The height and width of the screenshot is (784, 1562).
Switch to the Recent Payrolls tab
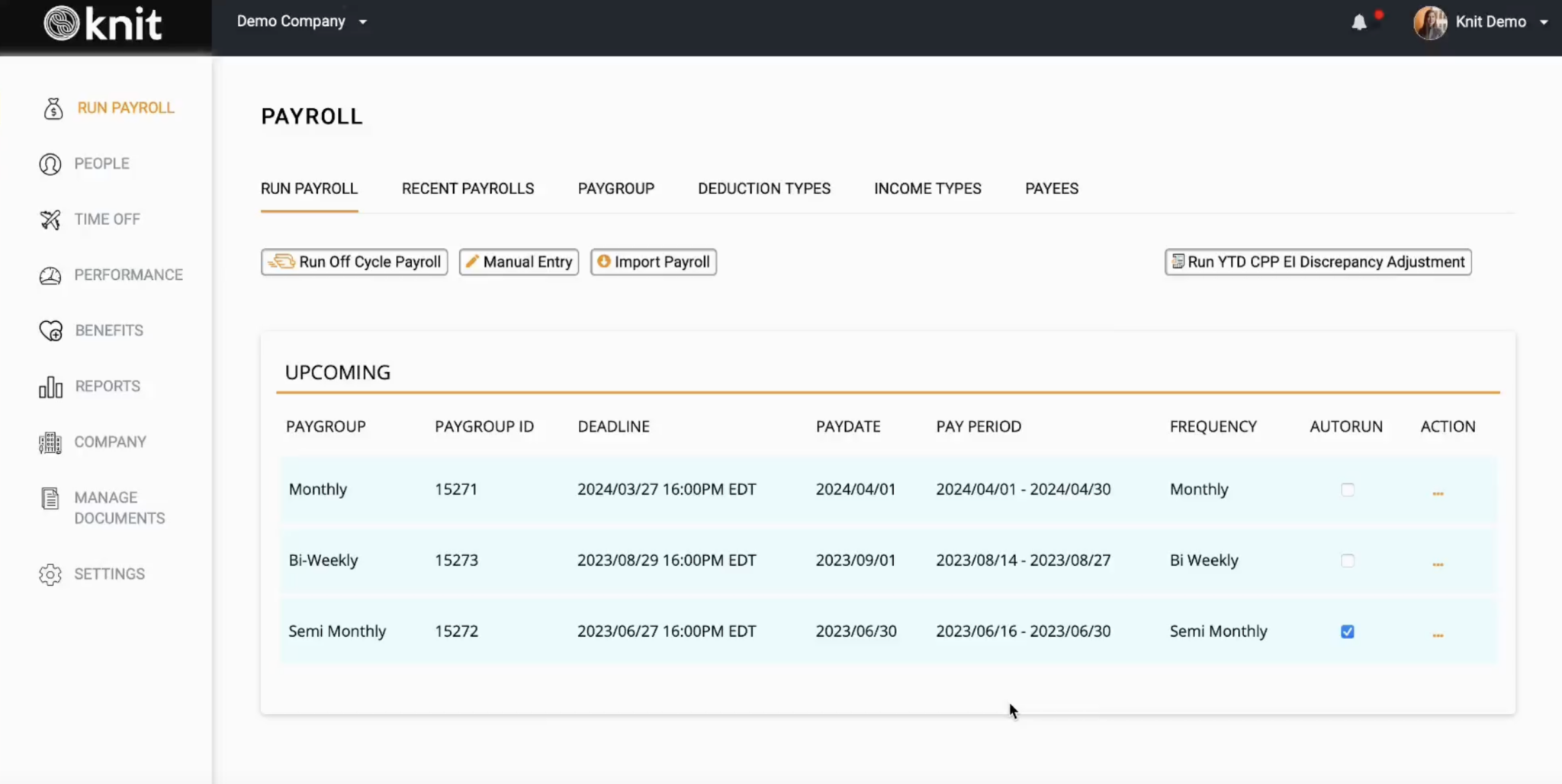(x=467, y=188)
